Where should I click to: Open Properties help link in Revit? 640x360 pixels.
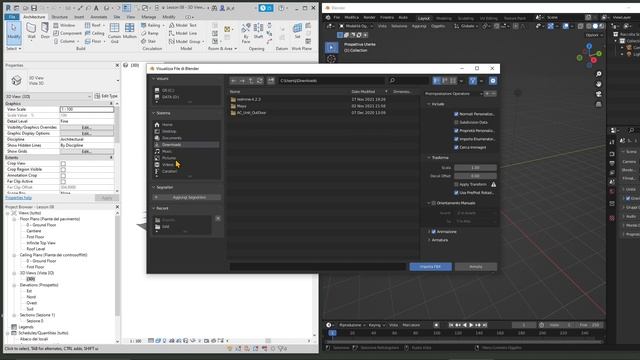18,198
